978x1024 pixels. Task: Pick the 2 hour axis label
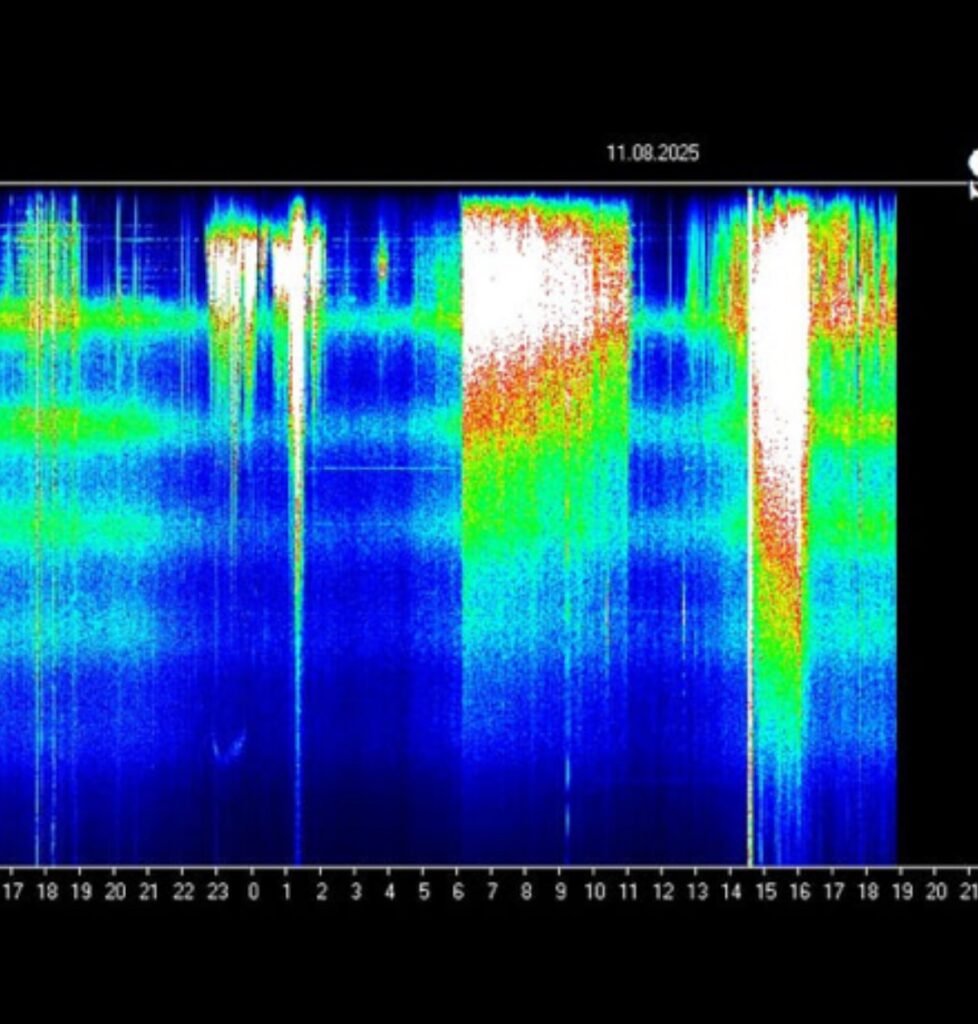pyautogui.click(x=321, y=891)
